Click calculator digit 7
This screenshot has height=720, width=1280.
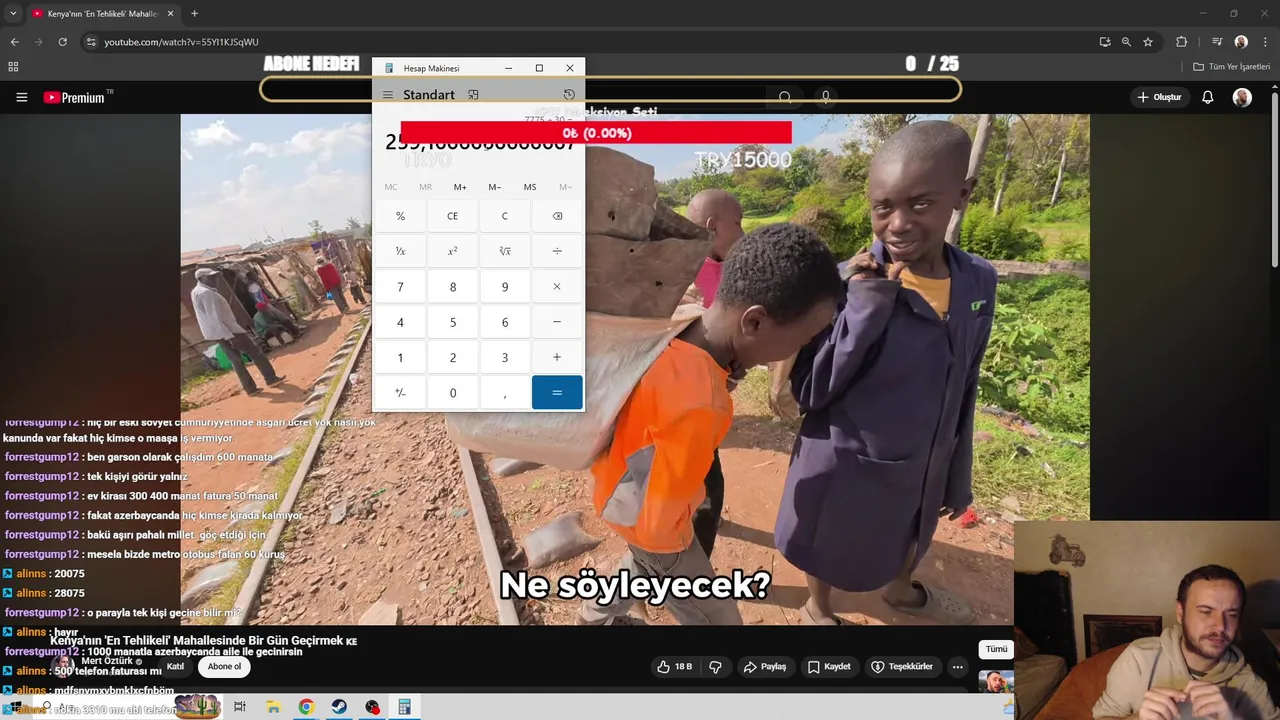400,287
